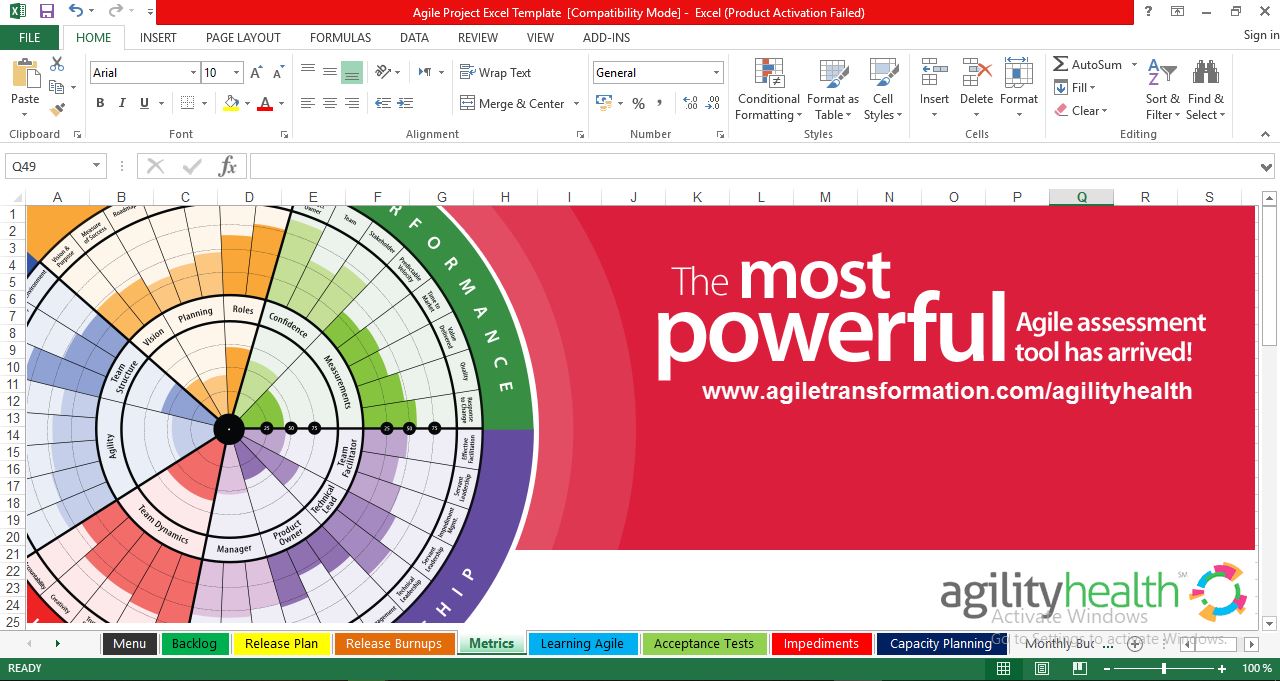1280x681 pixels.
Task: Click the formula bar input
Action: [754, 166]
